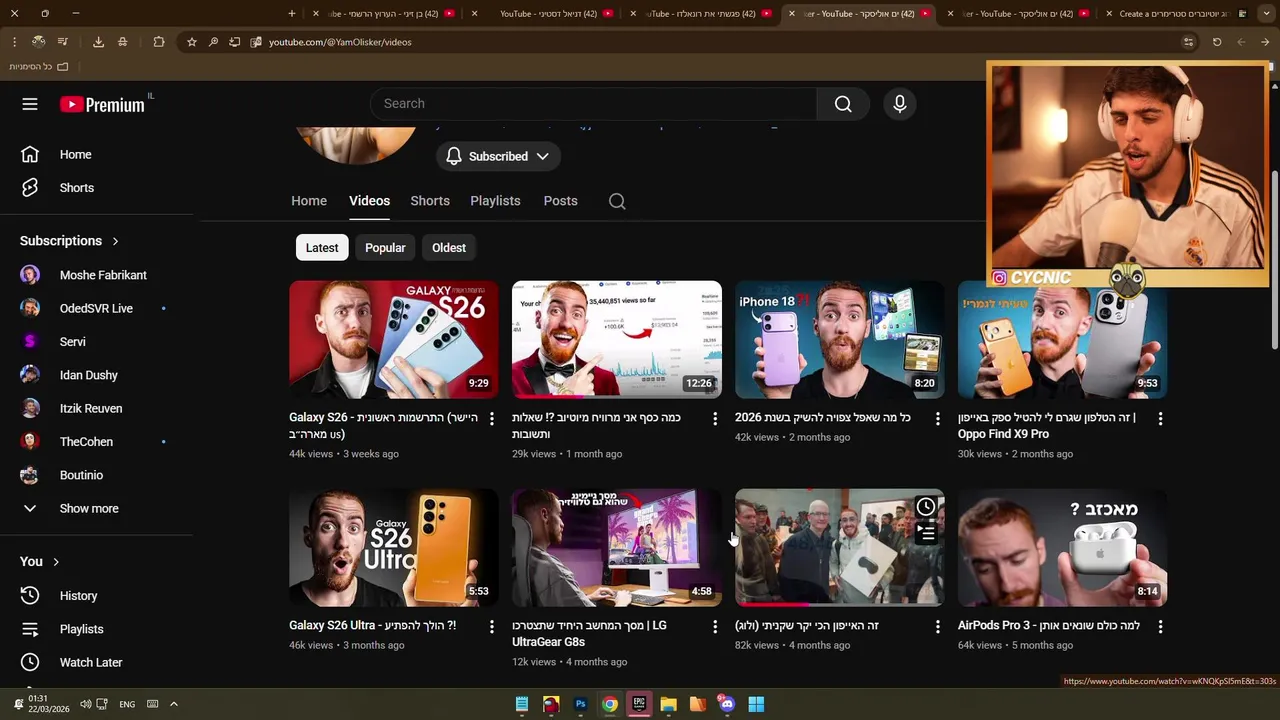The width and height of the screenshot is (1280, 720).
Task: Open Chrome extensions puzzle icon
Action: (159, 42)
